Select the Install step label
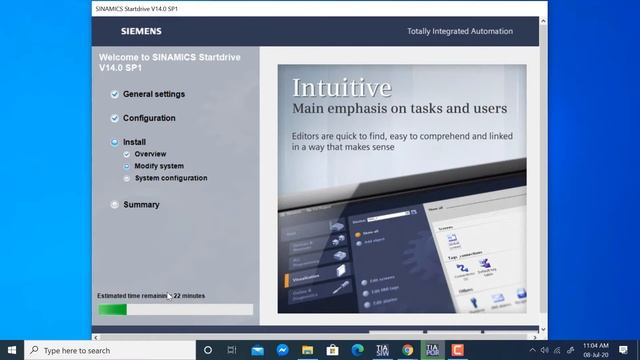The image size is (640, 360). click(x=134, y=142)
